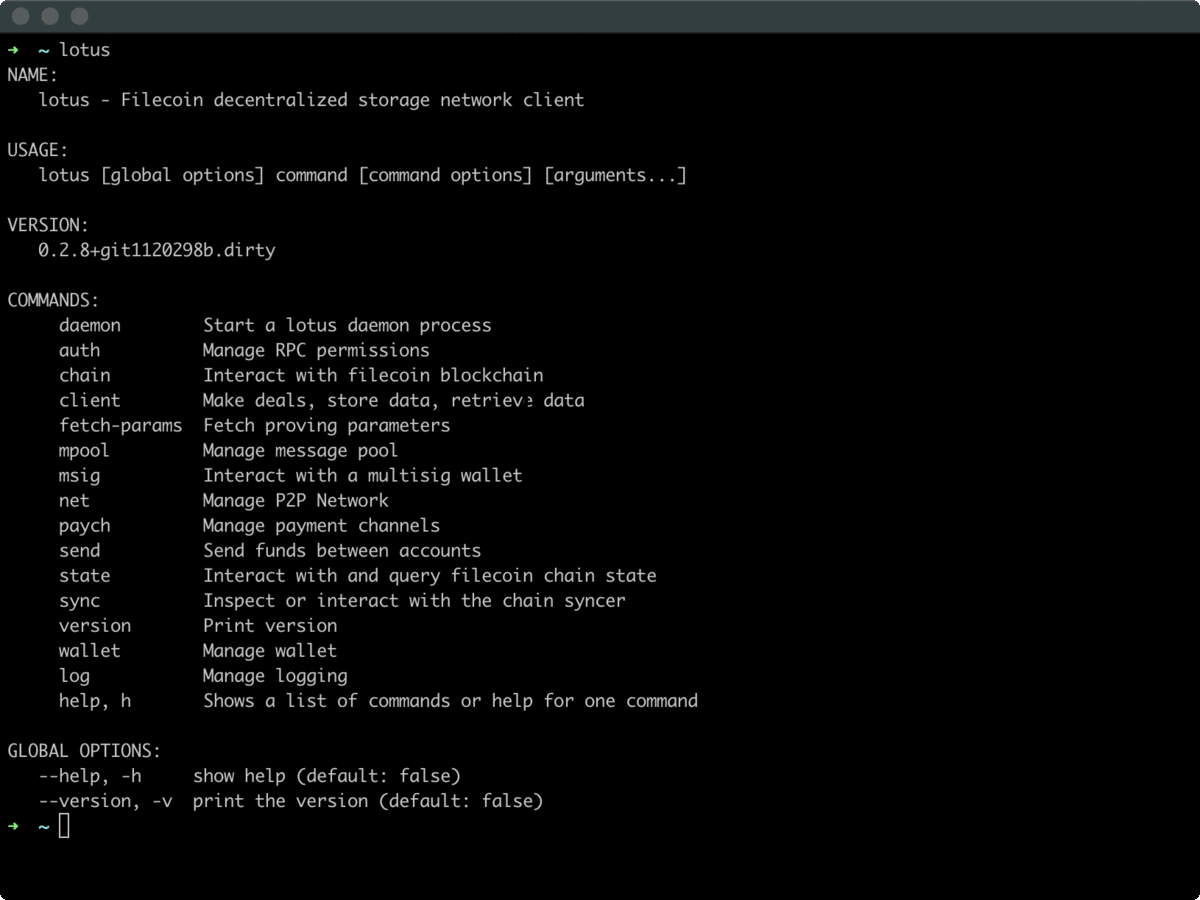Click the 'fetch-params' command name

[120, 425]
